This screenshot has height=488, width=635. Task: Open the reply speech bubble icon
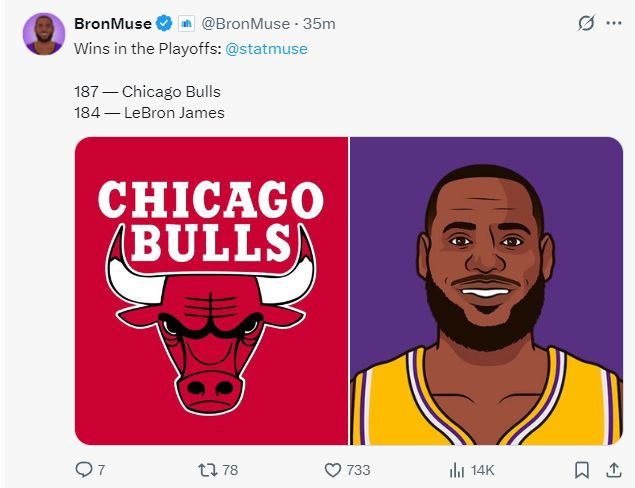pos(84,470)
